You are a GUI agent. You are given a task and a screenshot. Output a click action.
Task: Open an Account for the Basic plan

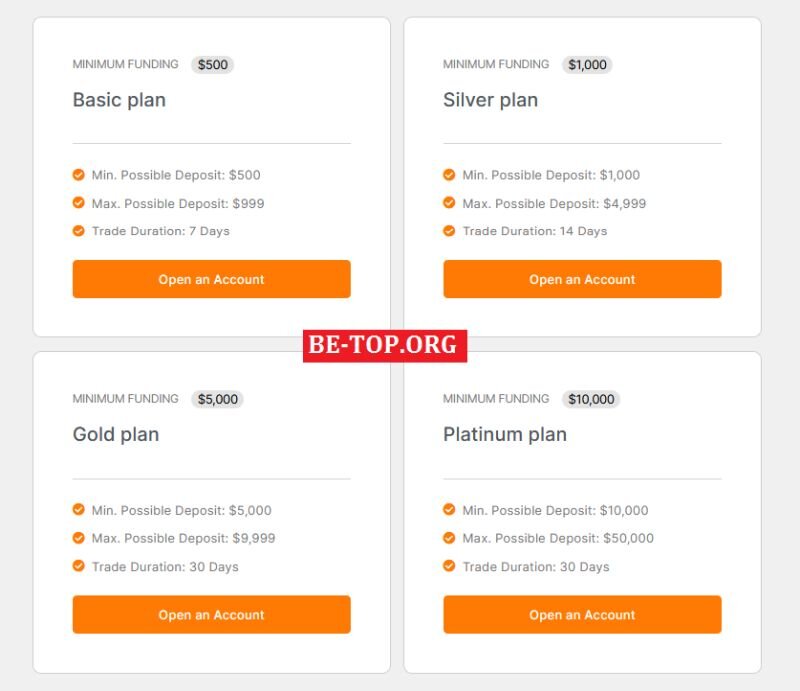coord(212,279)
